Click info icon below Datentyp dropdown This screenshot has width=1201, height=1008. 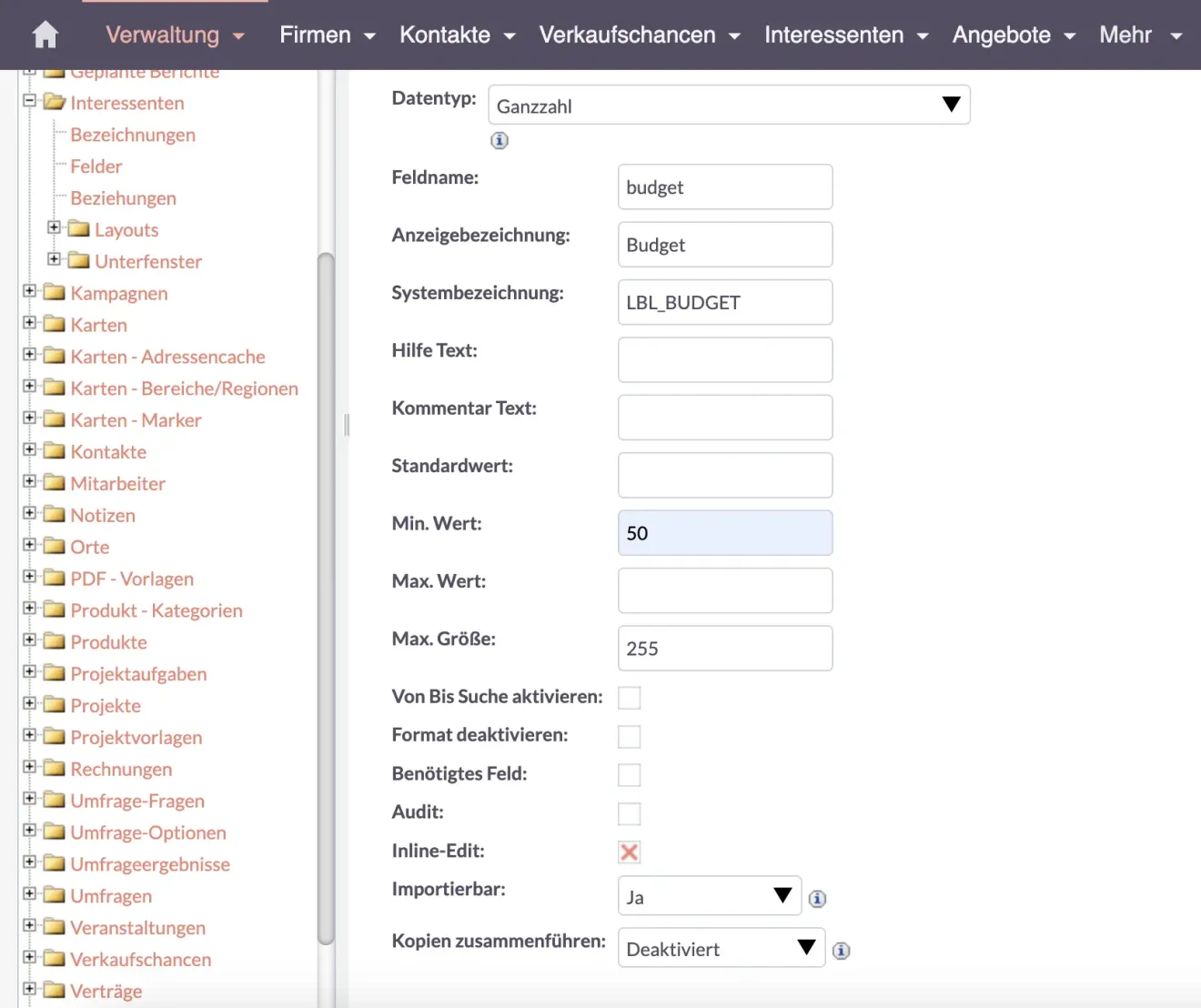pos(500,140)
